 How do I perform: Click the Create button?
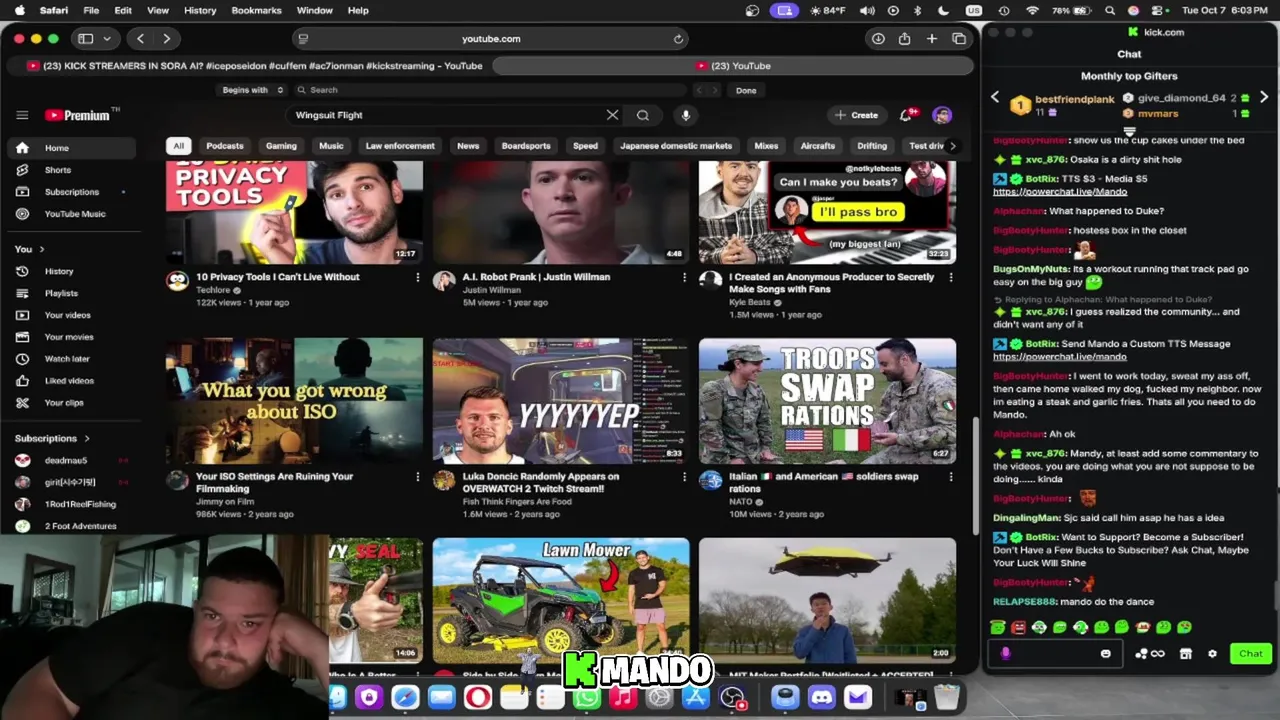856,115
